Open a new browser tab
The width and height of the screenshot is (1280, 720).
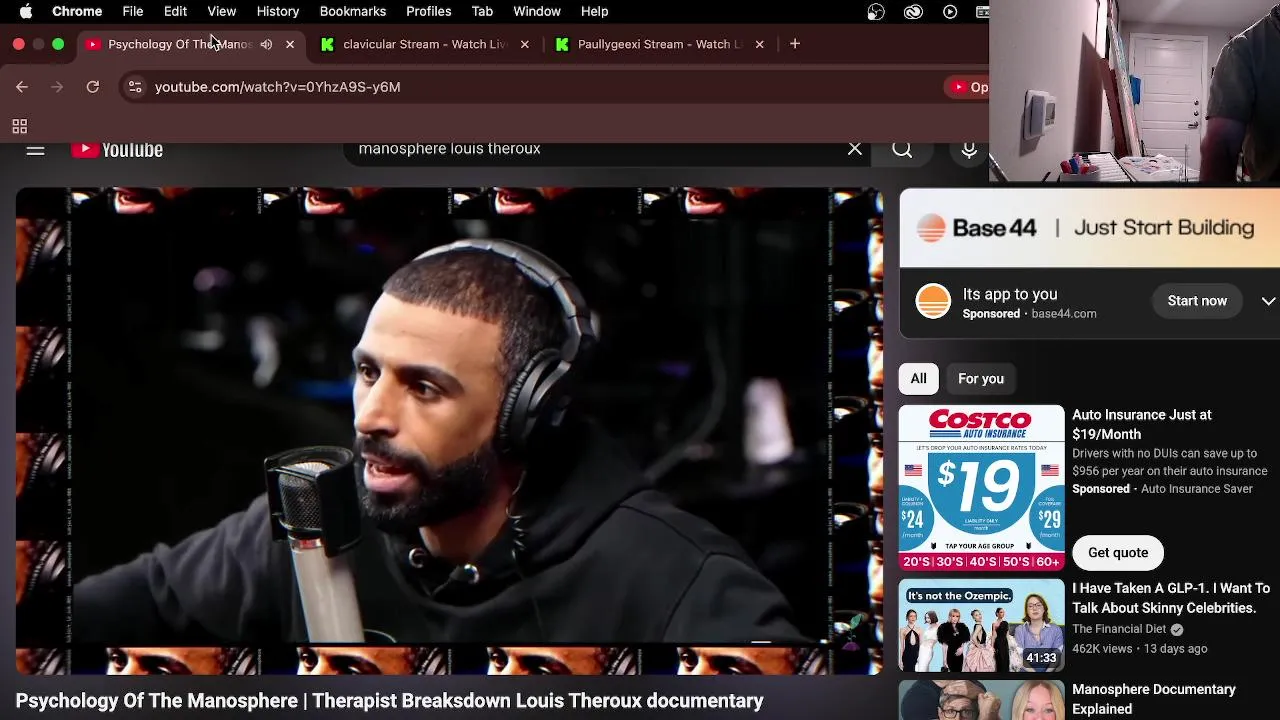pyautogui.click(x=795, y=44)
